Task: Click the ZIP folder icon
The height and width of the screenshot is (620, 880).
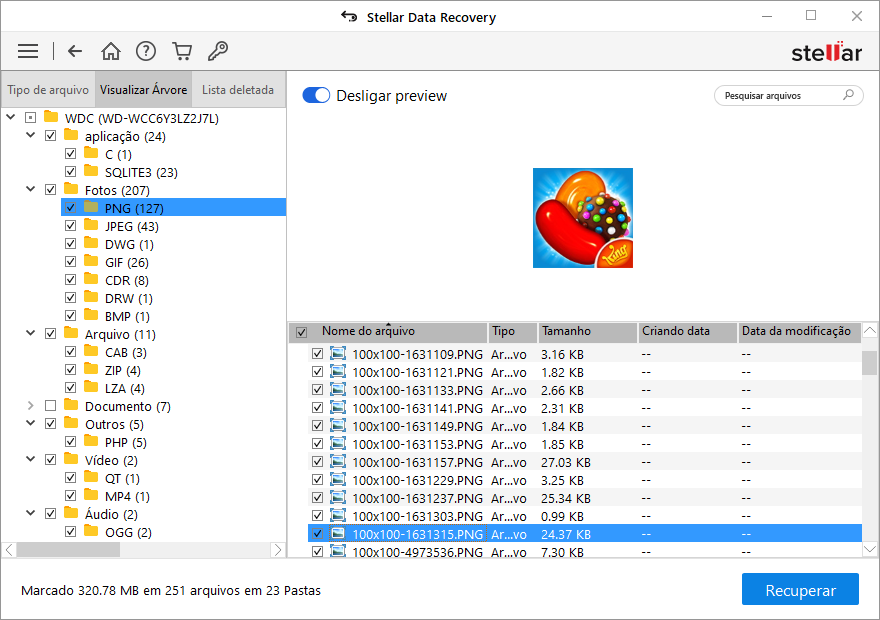Action: click(x=91, y=370)
